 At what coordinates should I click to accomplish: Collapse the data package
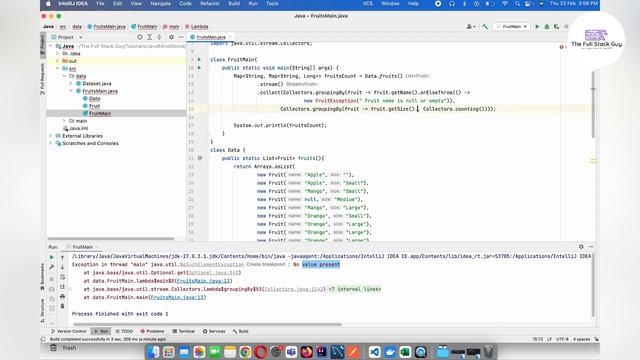coord(64,76)
